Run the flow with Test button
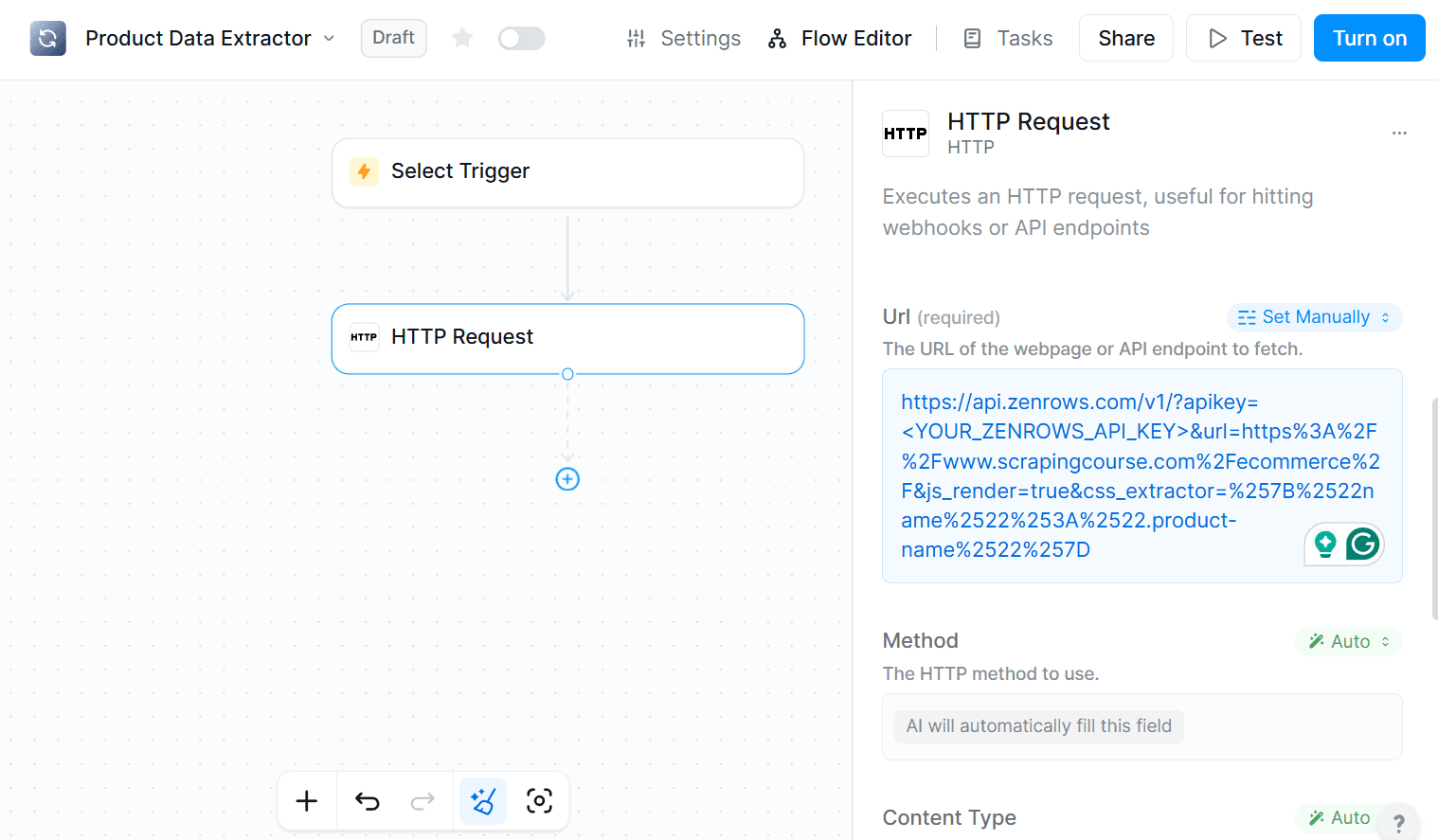The height and width of the screenshot is (840, 1438). click(1244, 38)
